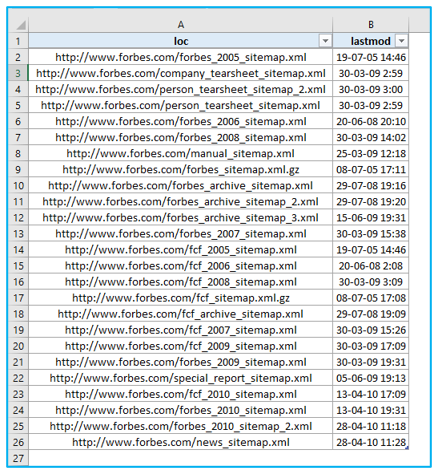Viewport: 440px width, 476px height.
Task: Select cell with special_report_sitemap.xml URL
Action: point(181,378)
